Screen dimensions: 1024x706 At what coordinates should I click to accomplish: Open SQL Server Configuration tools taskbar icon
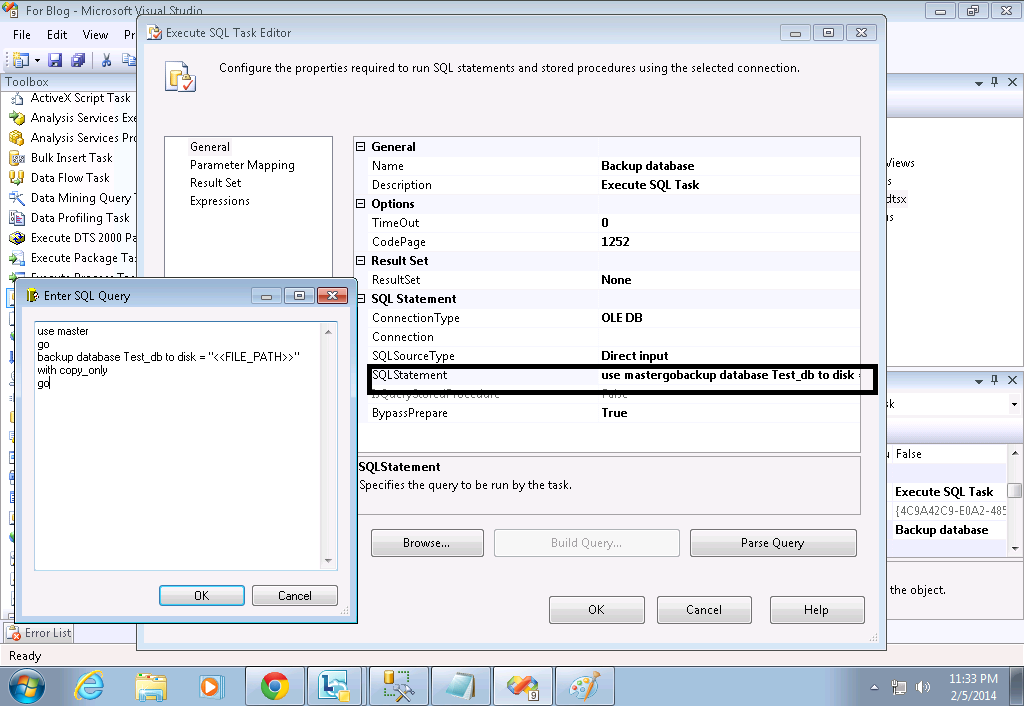coord(398,686)
